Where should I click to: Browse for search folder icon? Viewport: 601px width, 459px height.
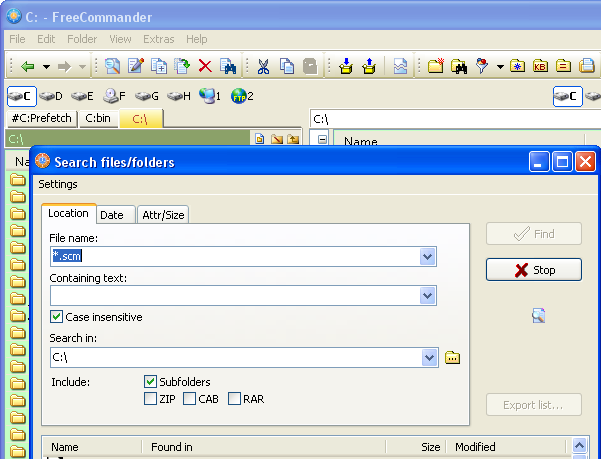pos(452,358)
